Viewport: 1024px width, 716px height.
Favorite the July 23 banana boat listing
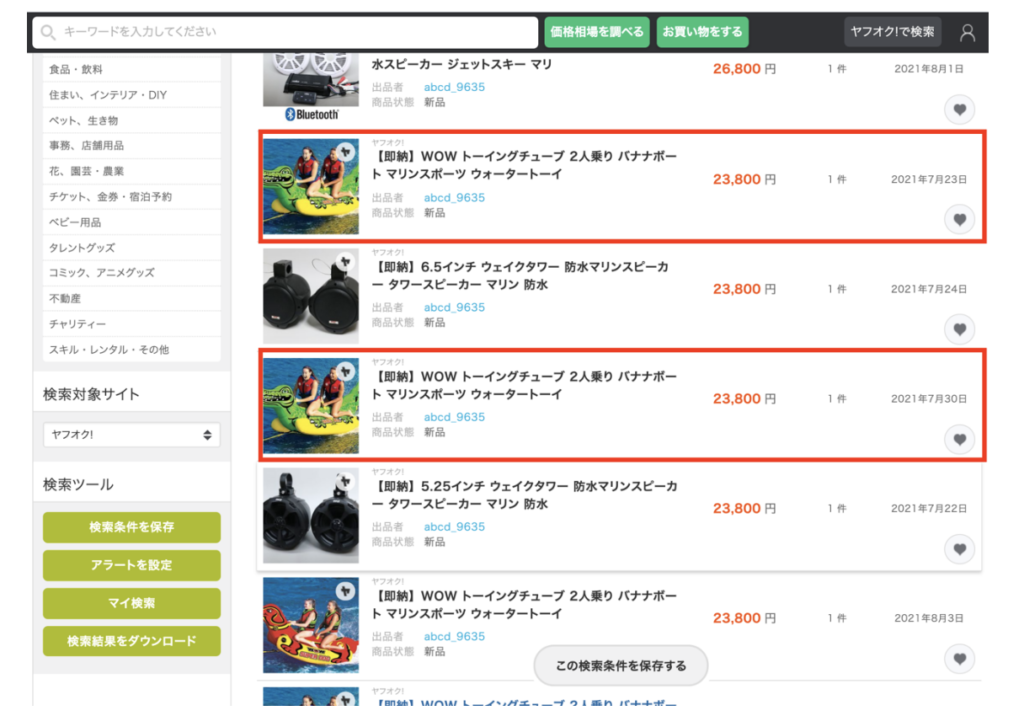(959, 219)
